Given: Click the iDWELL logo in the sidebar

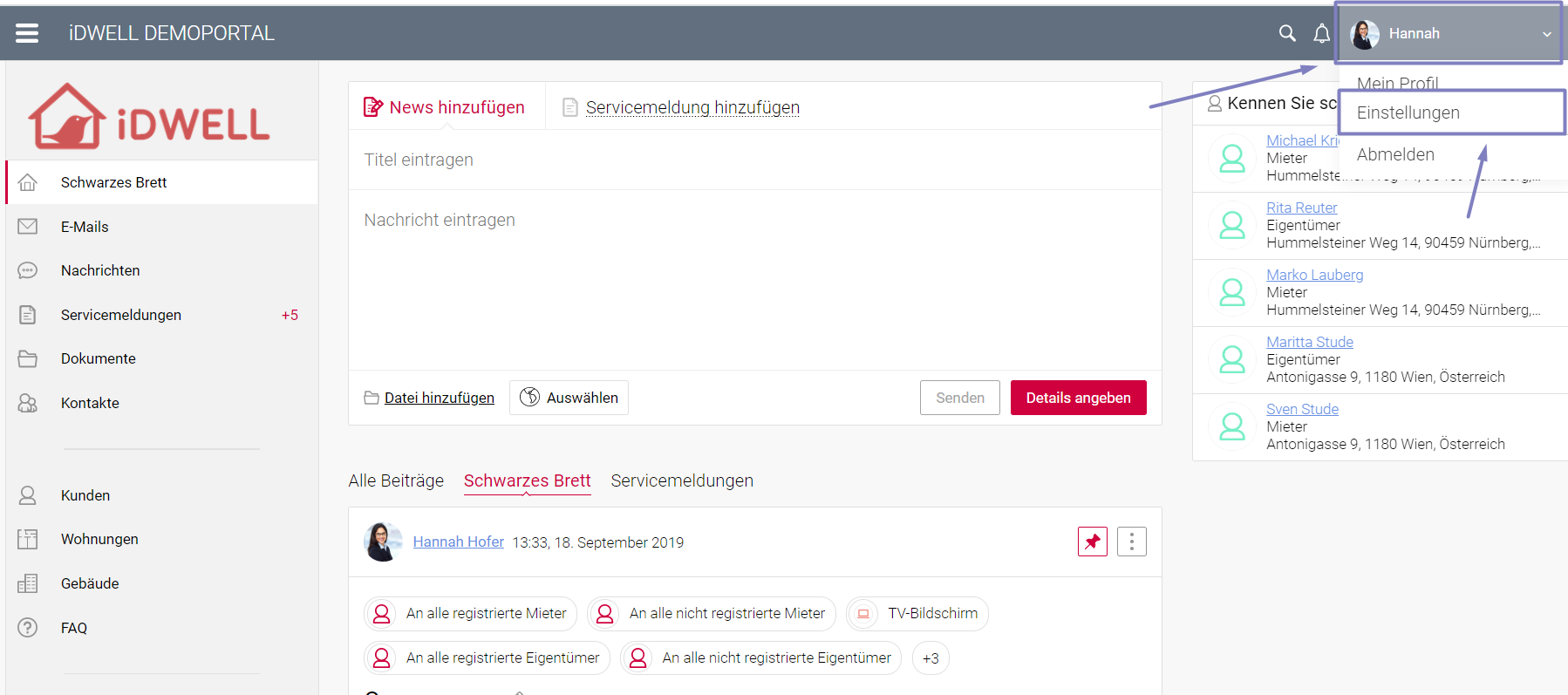Looking at the screenshot, I should 149,116.
